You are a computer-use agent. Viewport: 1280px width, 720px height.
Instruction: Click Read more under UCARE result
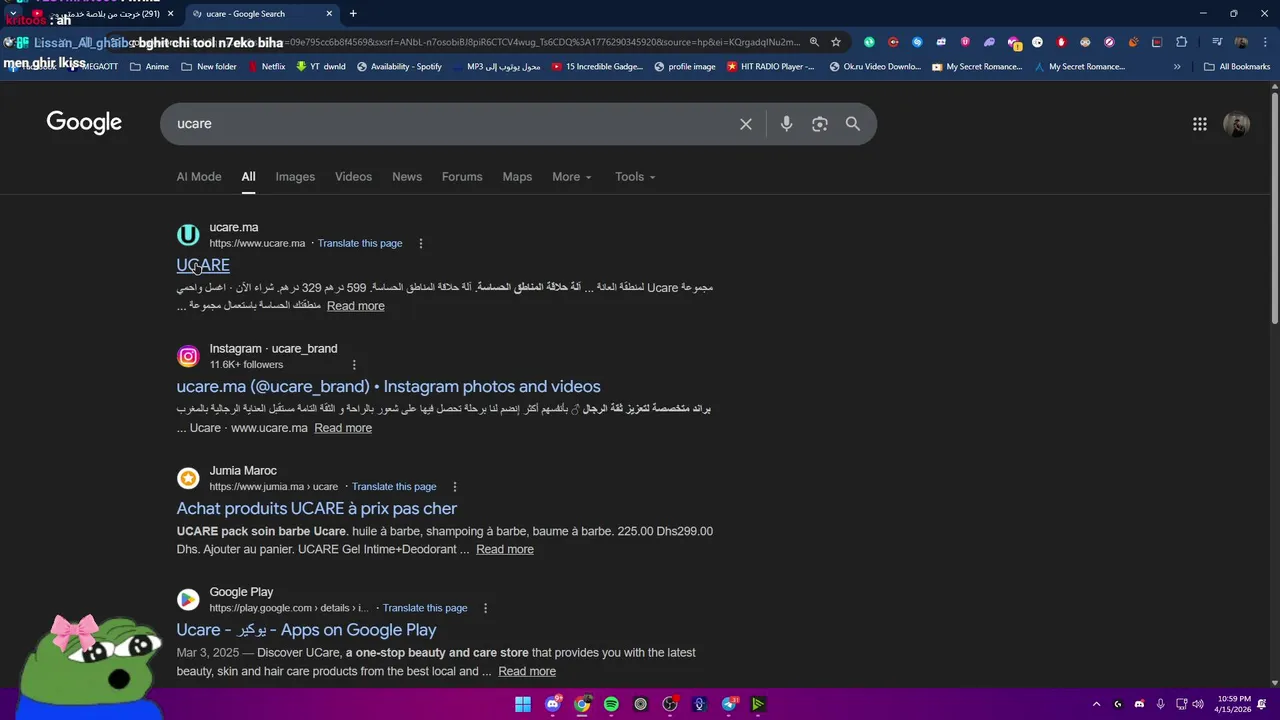(356, 306)
